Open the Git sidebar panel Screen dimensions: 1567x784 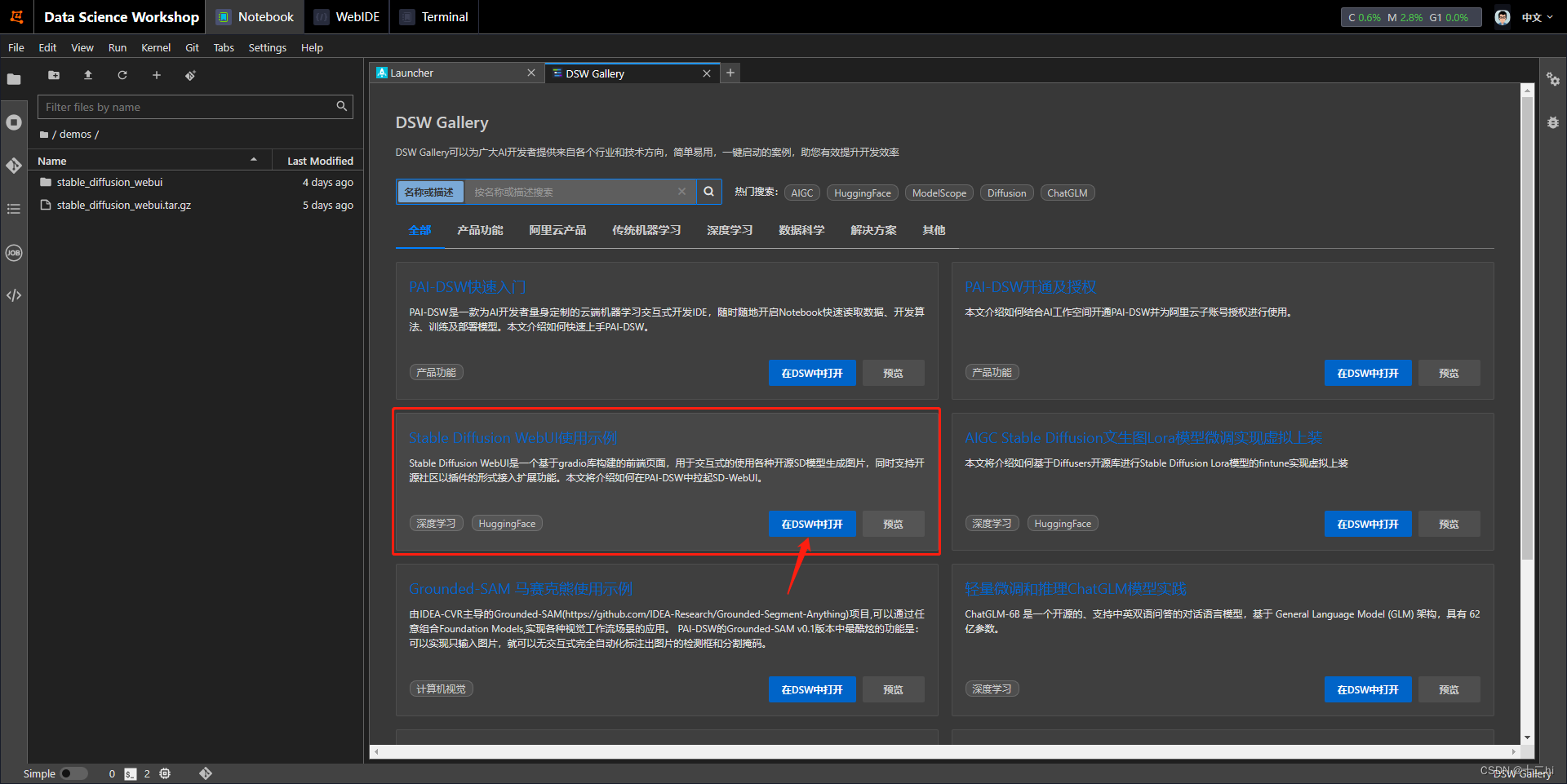[14, 166]
